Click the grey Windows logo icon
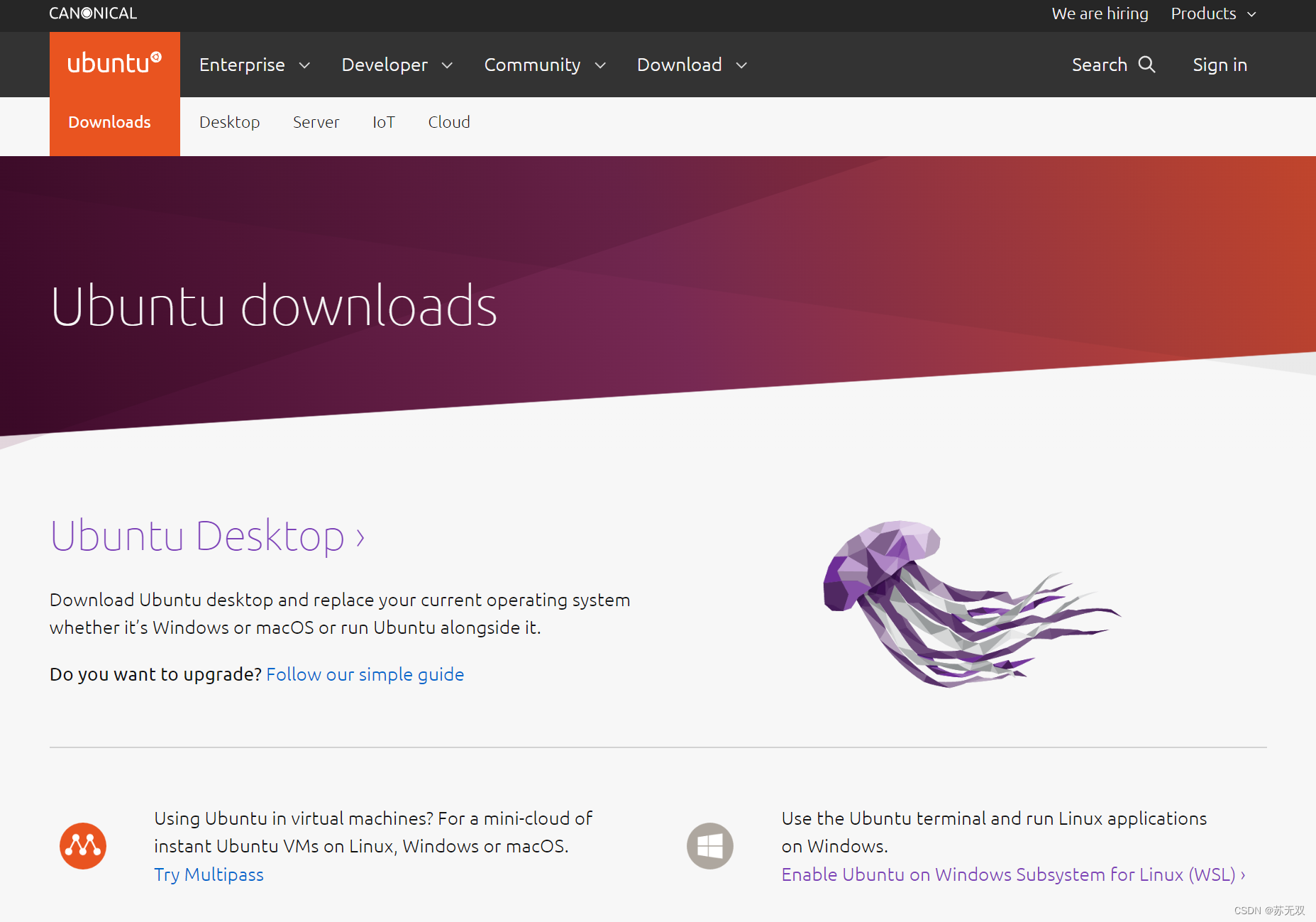The width and height of the screenshot is (1316, 922). coord(710,846)
